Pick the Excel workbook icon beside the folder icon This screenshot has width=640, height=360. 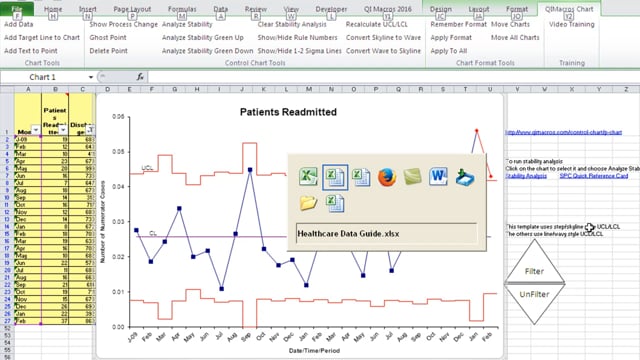335,203
